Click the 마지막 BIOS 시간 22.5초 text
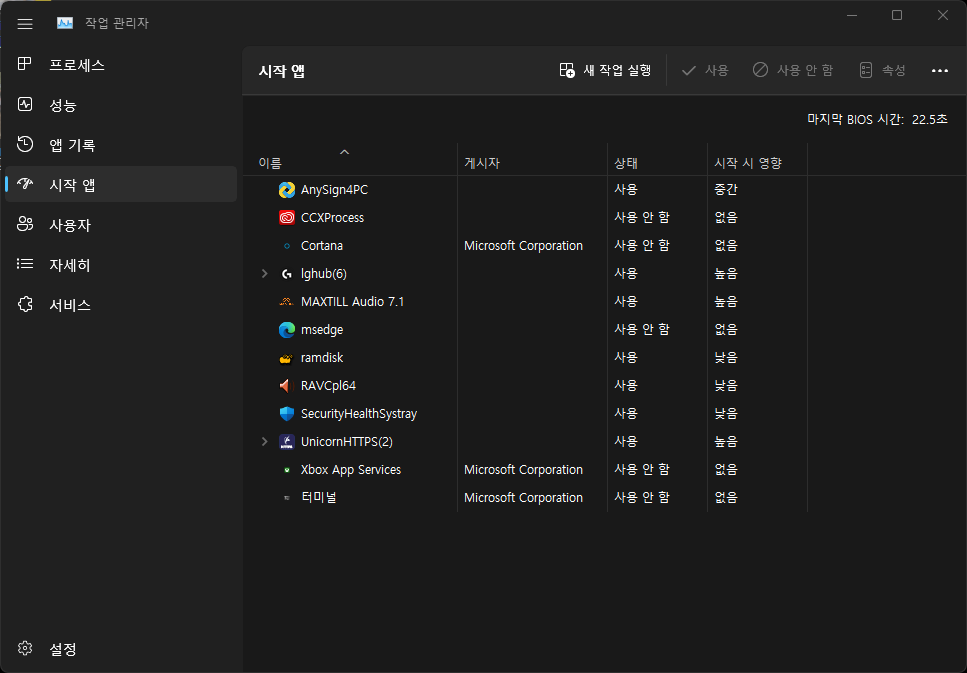 [877, 120]
